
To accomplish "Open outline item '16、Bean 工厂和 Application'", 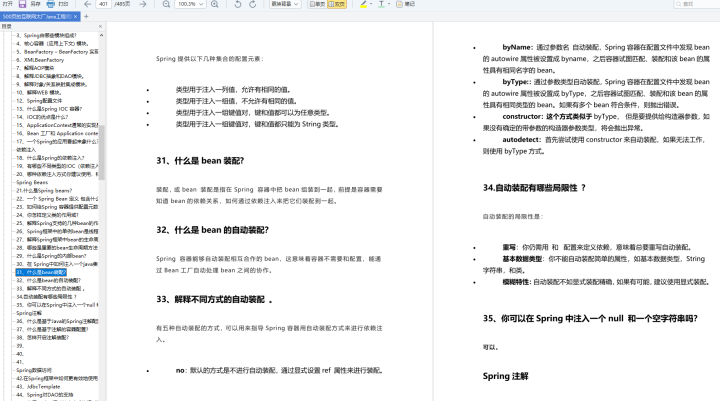I will tap(57, 133).
